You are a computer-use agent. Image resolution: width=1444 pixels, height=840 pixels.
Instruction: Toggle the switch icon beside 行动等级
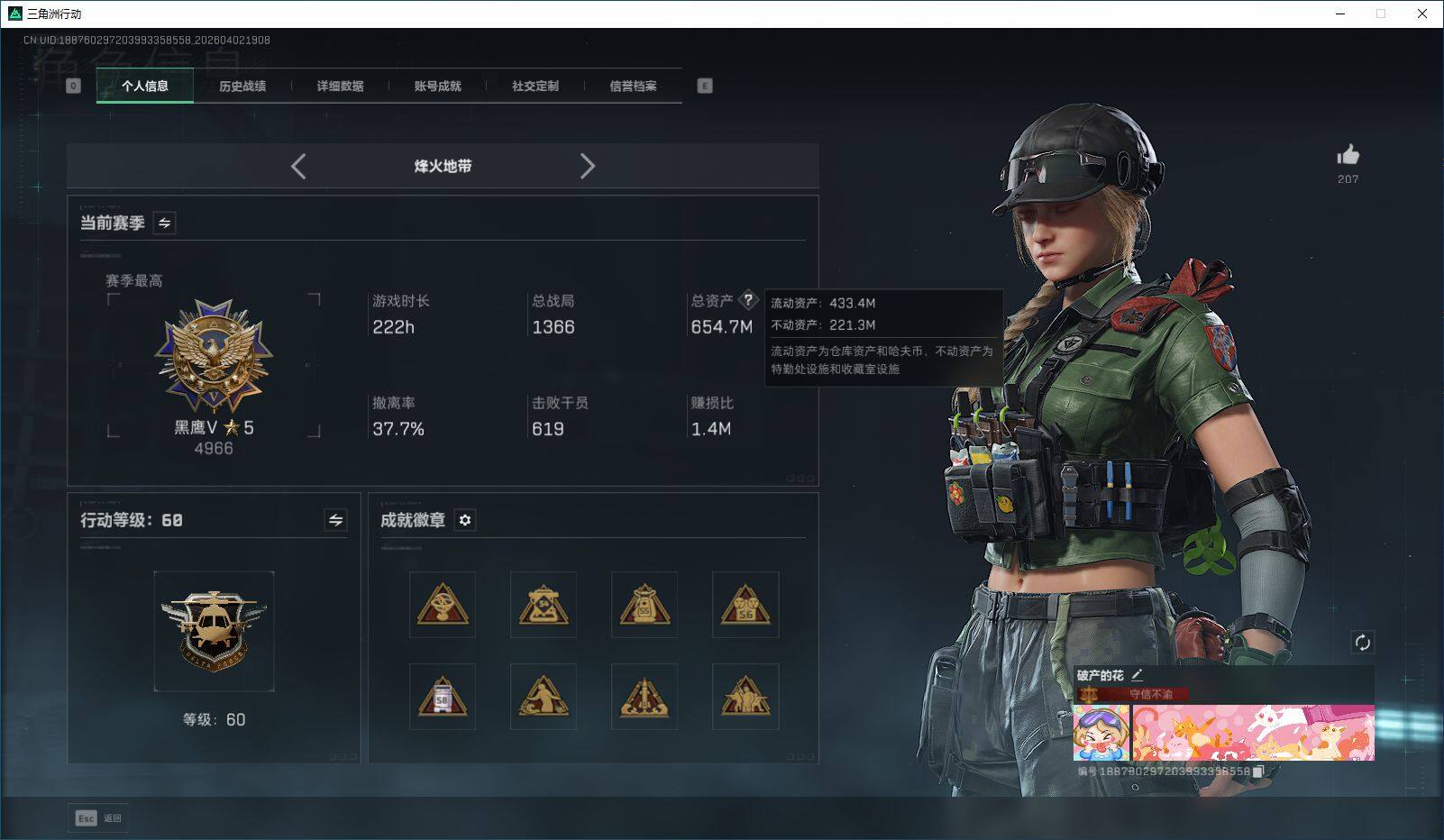pyautogui.click(x=334, y=520)
